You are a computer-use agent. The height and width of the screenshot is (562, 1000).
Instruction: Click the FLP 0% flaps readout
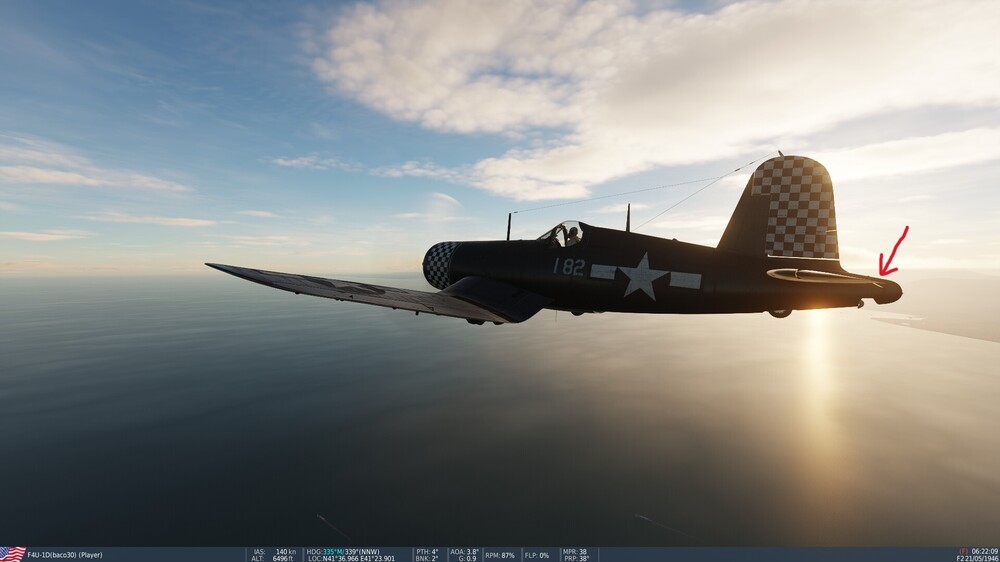click(537, 555)
